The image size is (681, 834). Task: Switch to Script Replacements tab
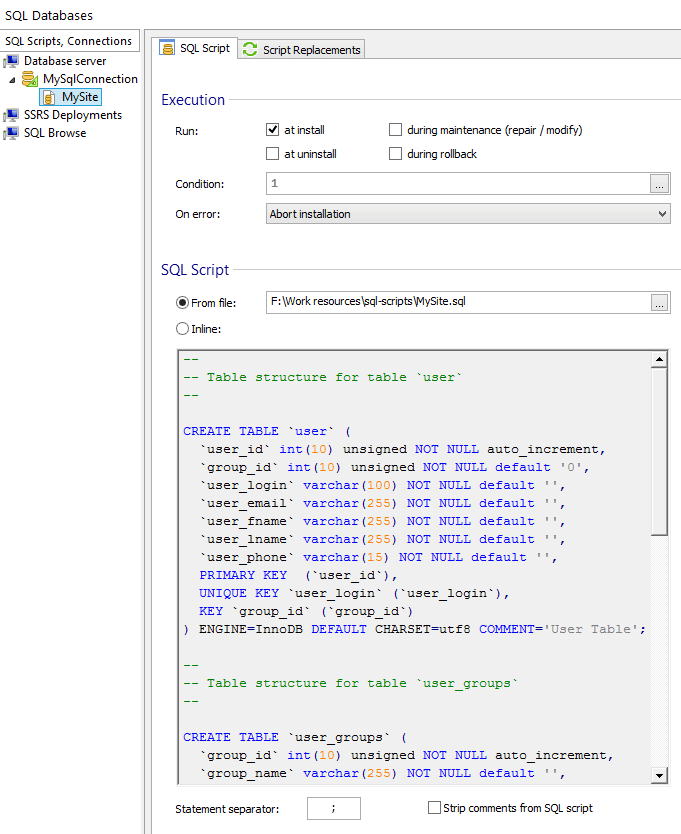tap(302, 49)
